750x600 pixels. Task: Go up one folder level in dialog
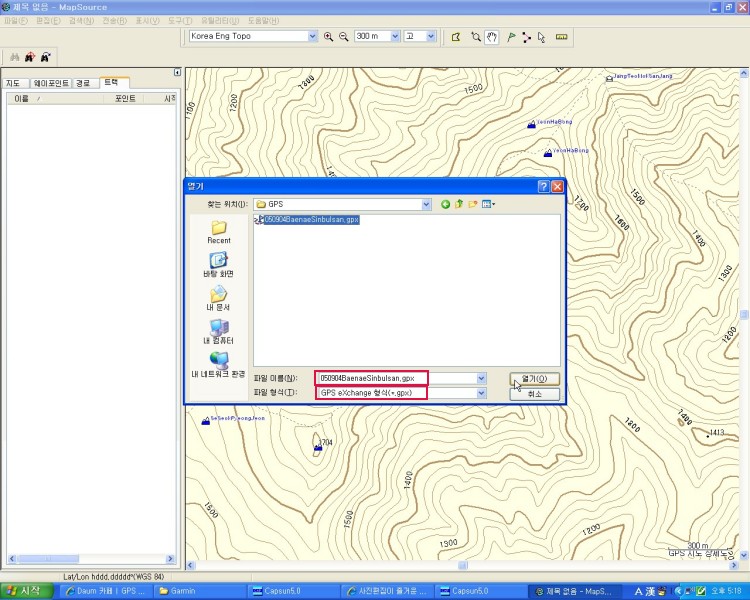tap(459, 204)
